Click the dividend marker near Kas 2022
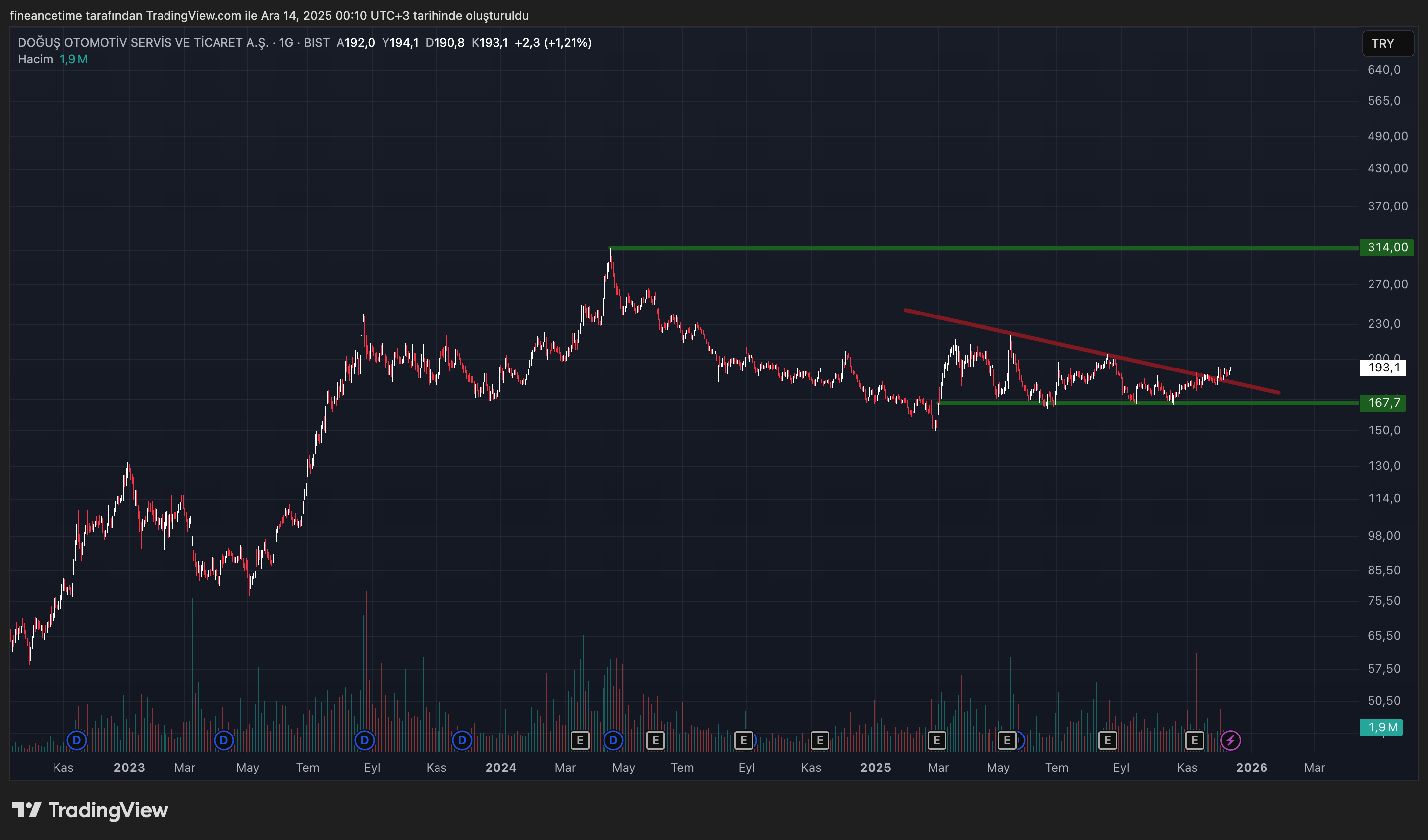Image resolution: width=1428 pixels, height=840 pixels. 76,740
